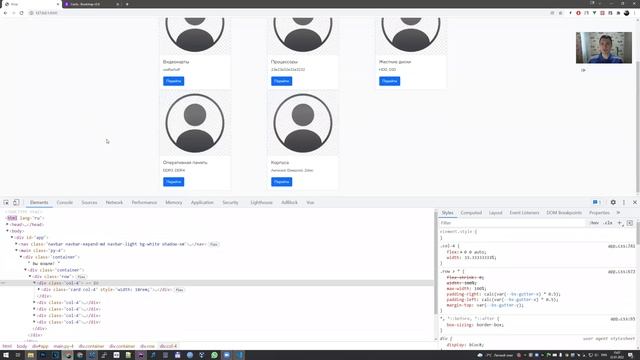Screen dimensions: 640x360
Task: Open the Memory tab
Action: (x=173, y=202)
